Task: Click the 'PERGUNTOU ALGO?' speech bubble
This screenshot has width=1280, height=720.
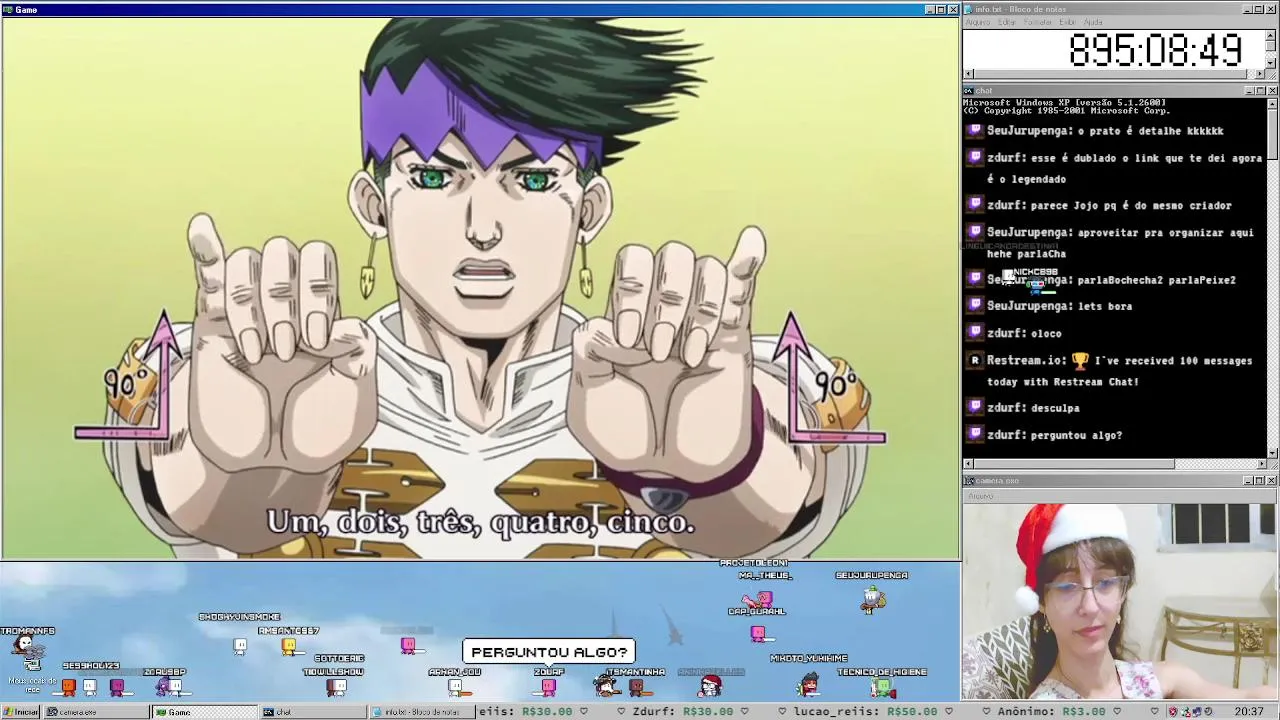Action: coord(549,652)
